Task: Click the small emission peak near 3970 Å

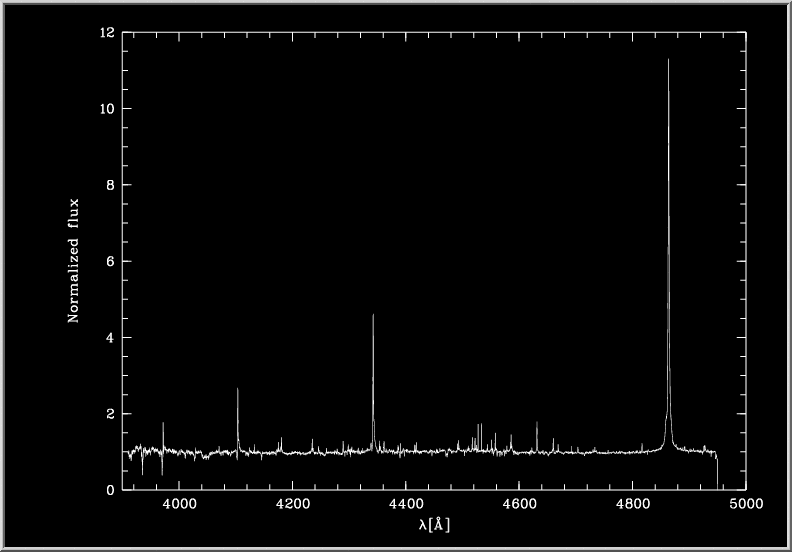Action: click(163, 424)
